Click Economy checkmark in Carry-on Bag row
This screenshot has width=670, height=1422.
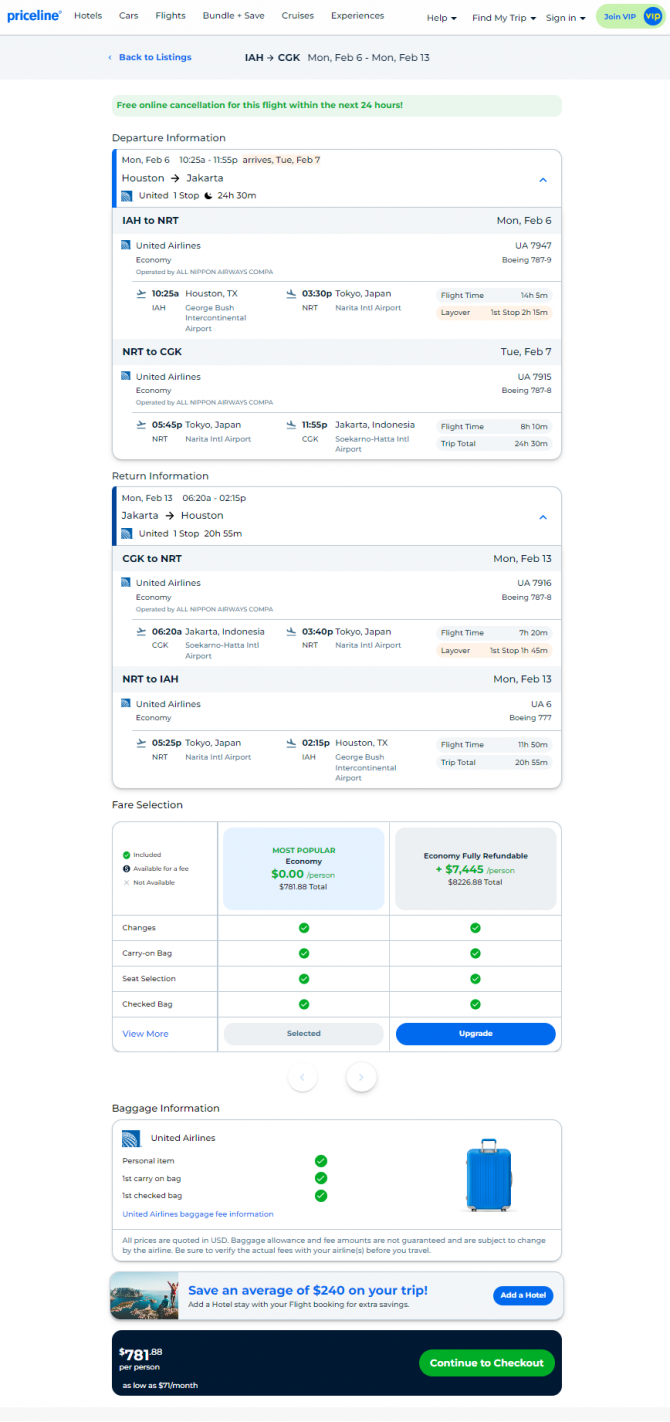[x=304, y=953]
